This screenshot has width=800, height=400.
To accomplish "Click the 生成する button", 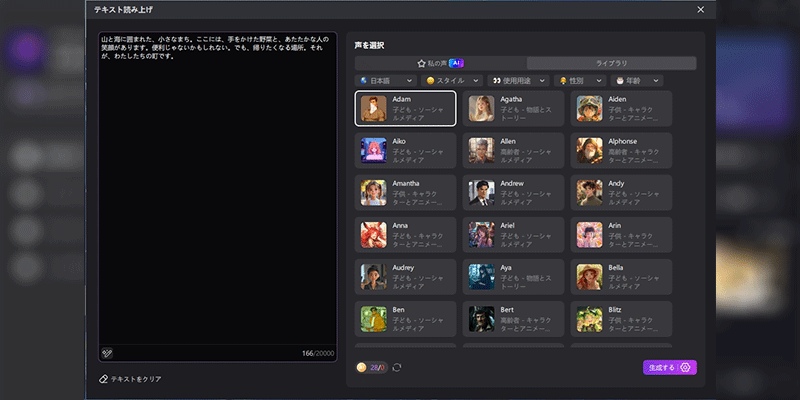I will point(669,367).
